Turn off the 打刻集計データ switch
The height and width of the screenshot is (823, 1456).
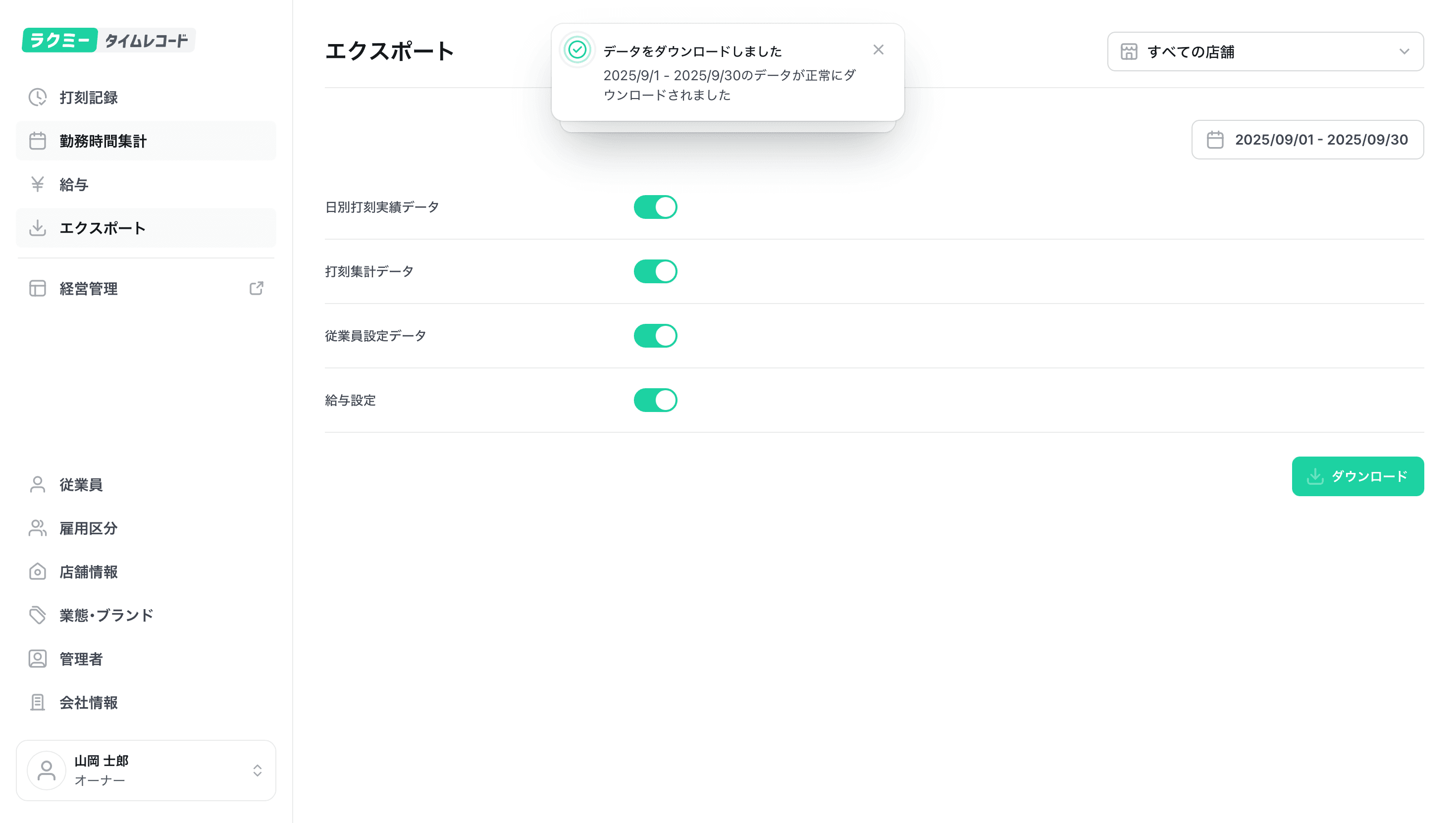655,271
